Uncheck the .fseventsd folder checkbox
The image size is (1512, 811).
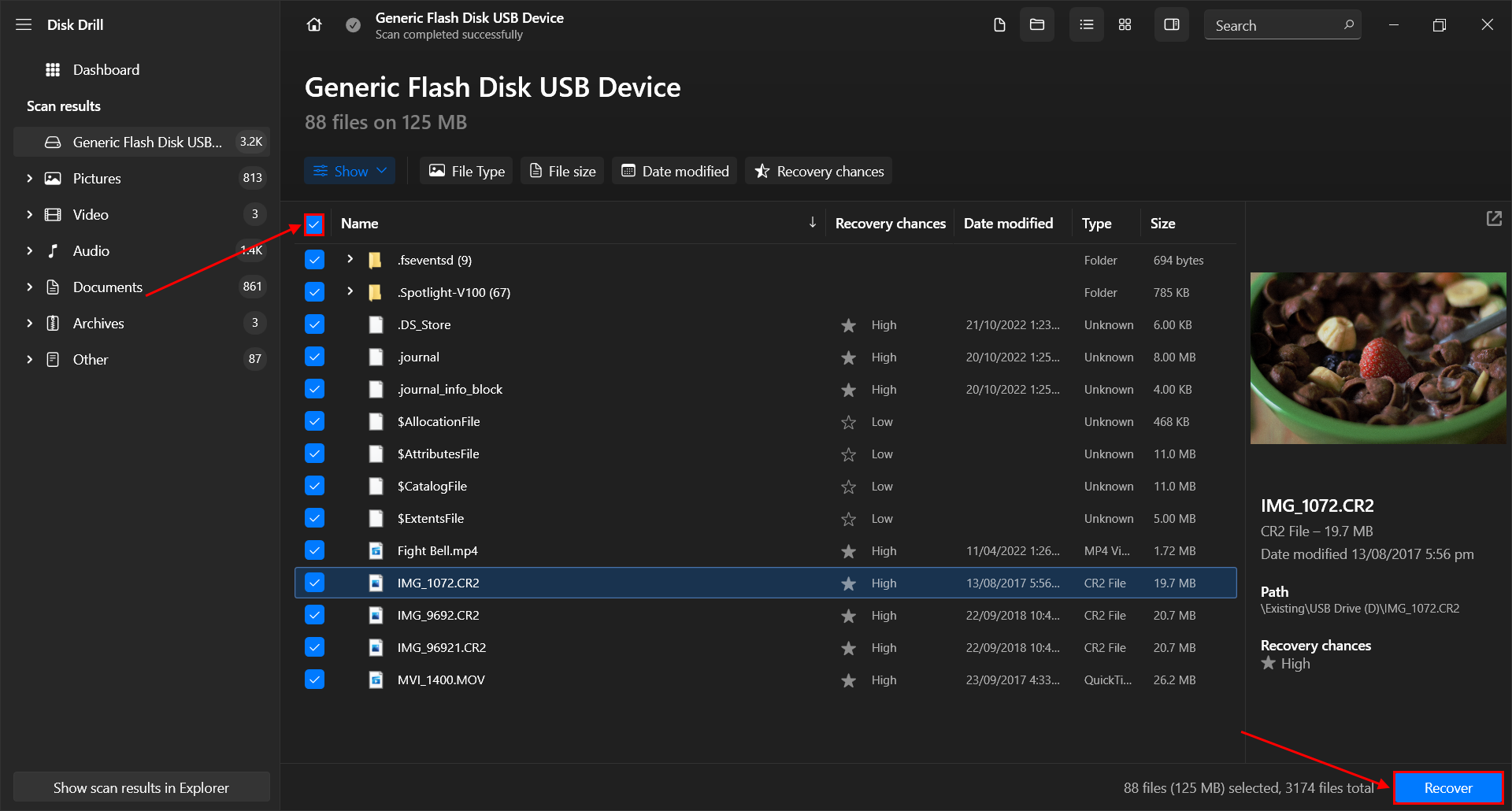[314, 260]
